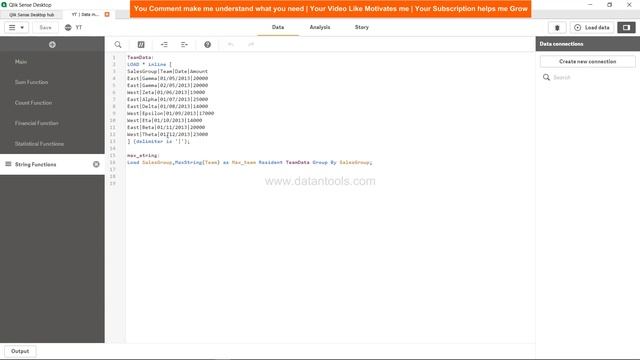Screen dimensions: 640x360
Task: Click Create new connection
Action: click(587, 62)
